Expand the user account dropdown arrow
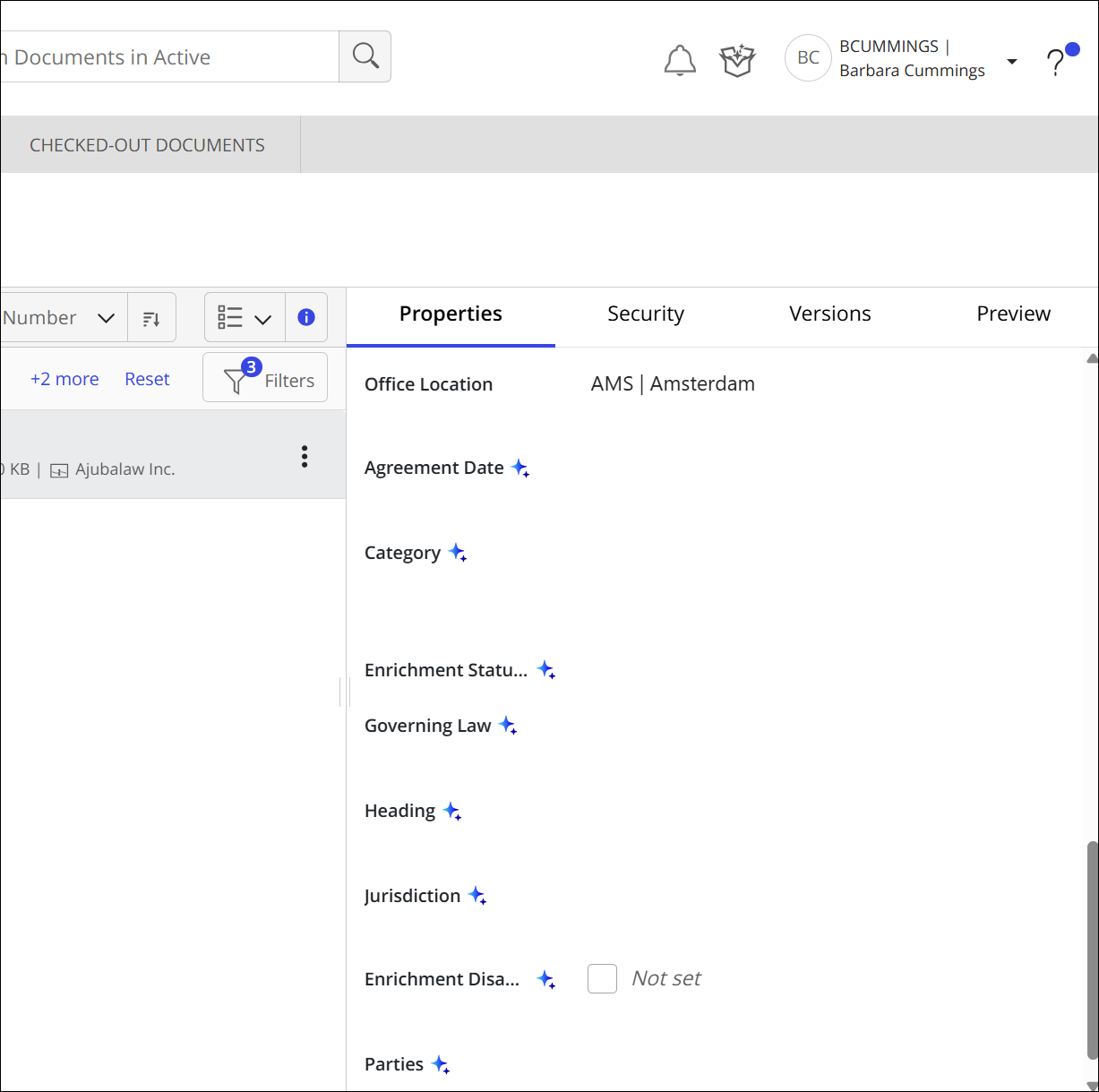The image size is (1099, 1092). pos(1012,62)
